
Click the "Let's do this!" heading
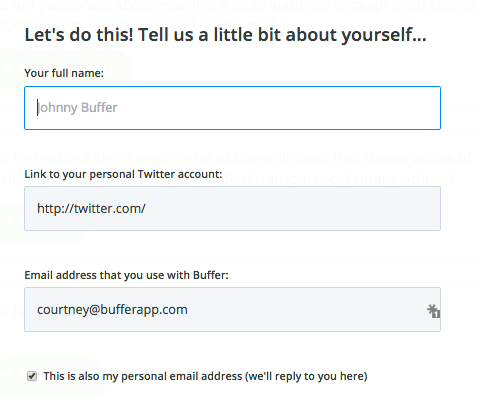[x=79, y=35]
